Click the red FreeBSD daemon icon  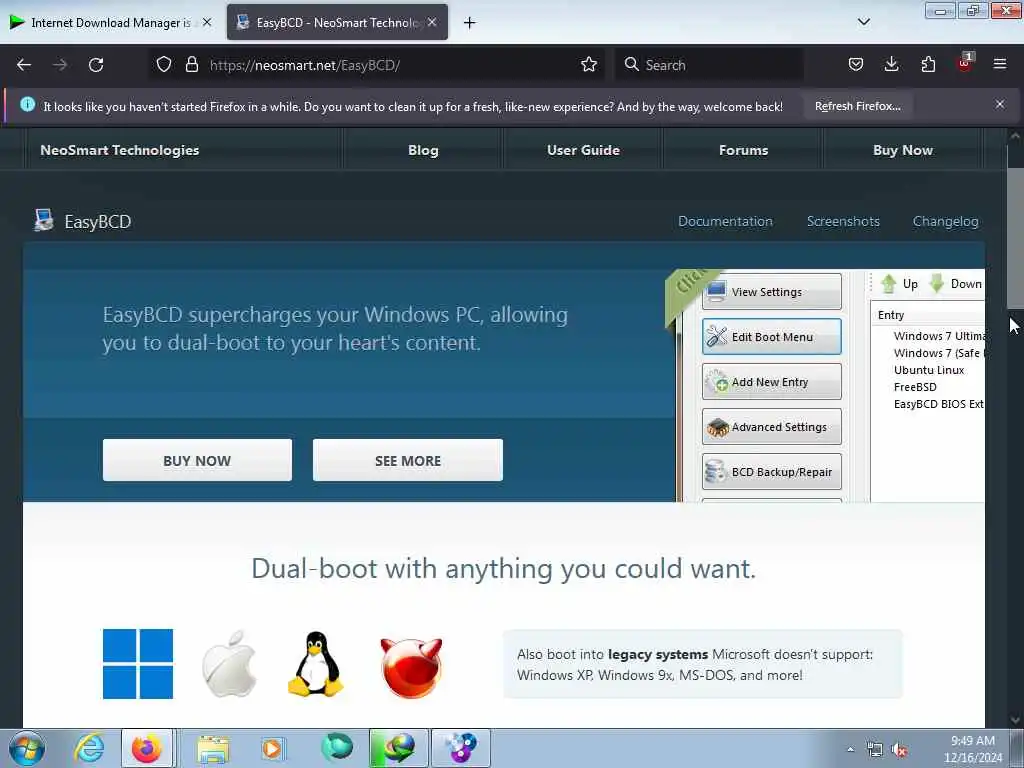point(411,667)
